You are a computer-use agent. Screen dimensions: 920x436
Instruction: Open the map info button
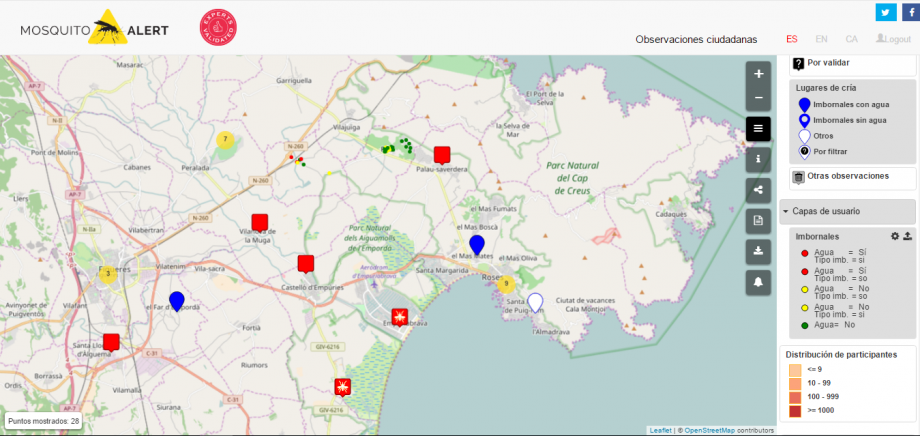tap(758, 159)
